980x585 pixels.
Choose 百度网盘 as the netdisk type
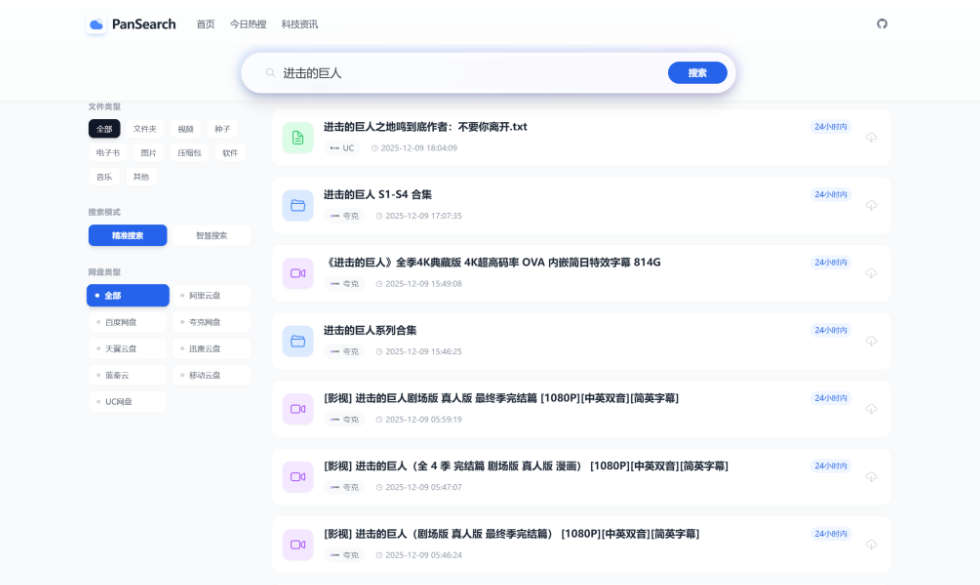[x=128, y=322]
